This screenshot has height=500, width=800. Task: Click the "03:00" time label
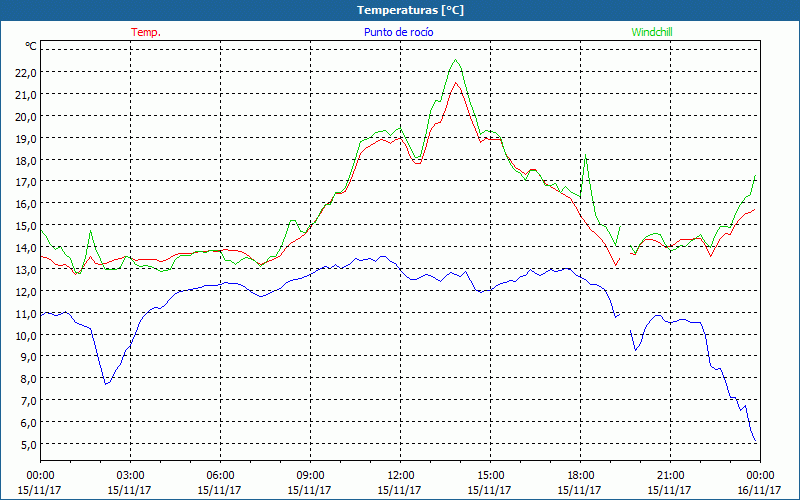click(x=131, y=476)
